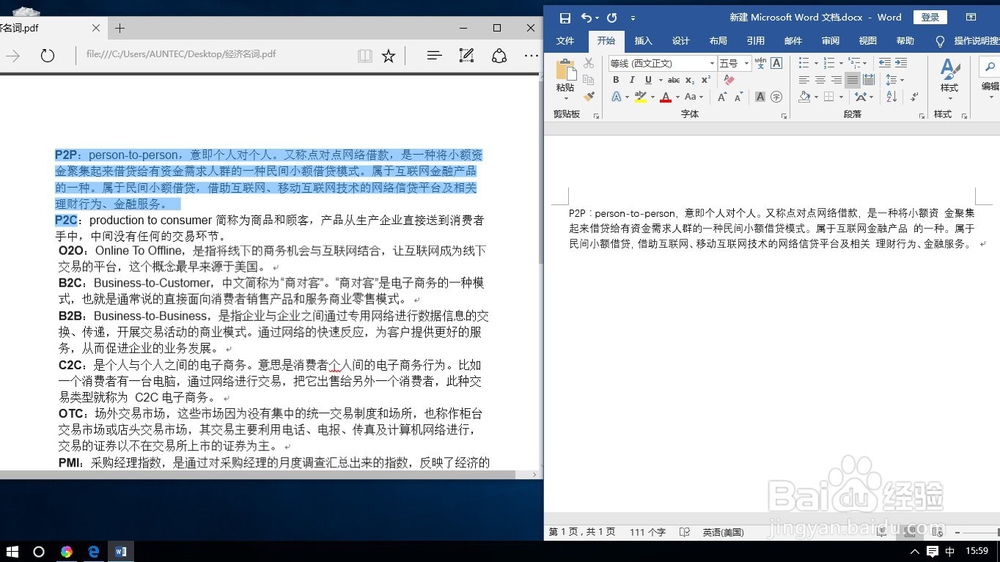Apply red font color
This screenshot has height=562, width=1000.
(x=666, y=97)
